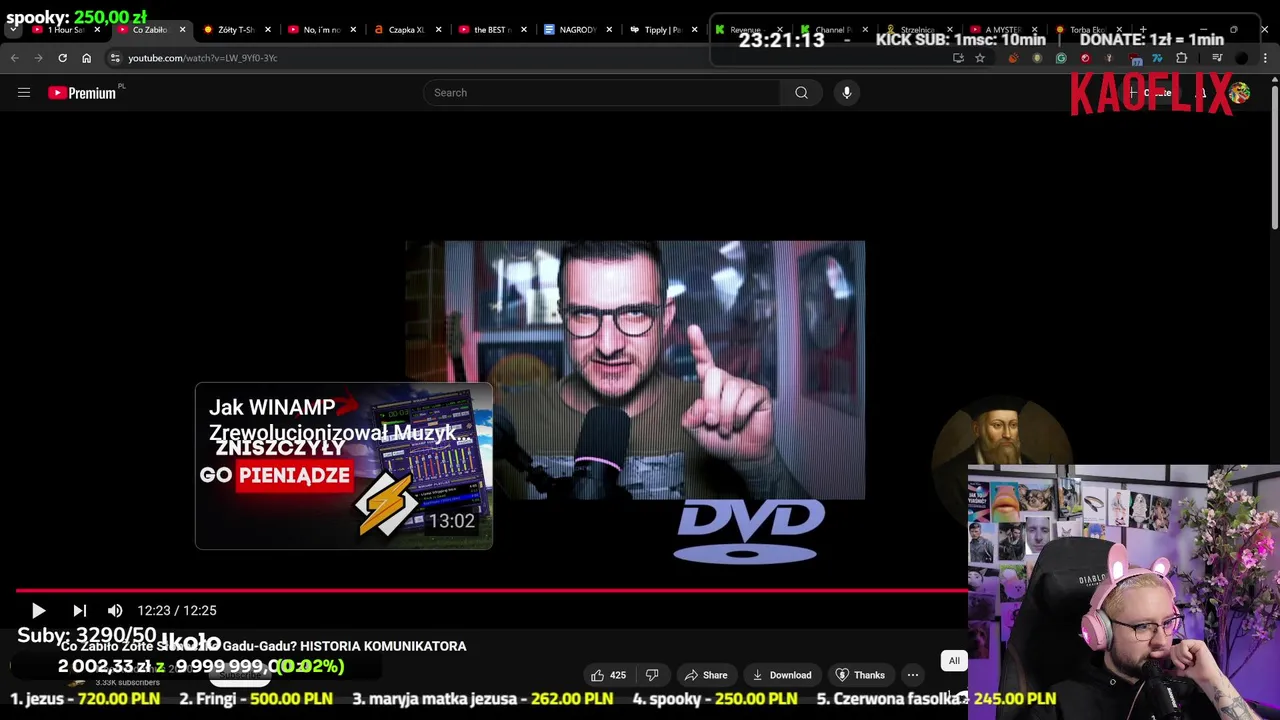Close the Żółty T-Sh tab

(267, 30)
